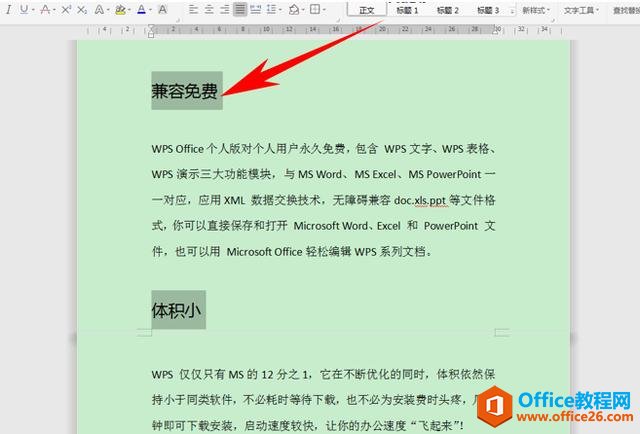Click the line starting 'WPS 演示三大功能模块'
The height and width of the screenshot is (434, 640).
pyautogui.click(x=323, y=174)
